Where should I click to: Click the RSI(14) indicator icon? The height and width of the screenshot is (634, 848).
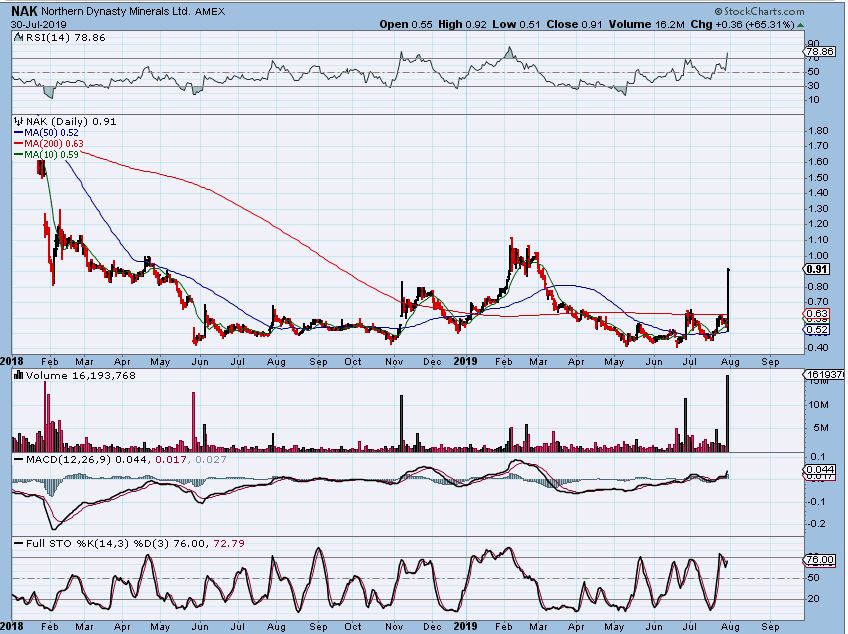pos(18,37)
